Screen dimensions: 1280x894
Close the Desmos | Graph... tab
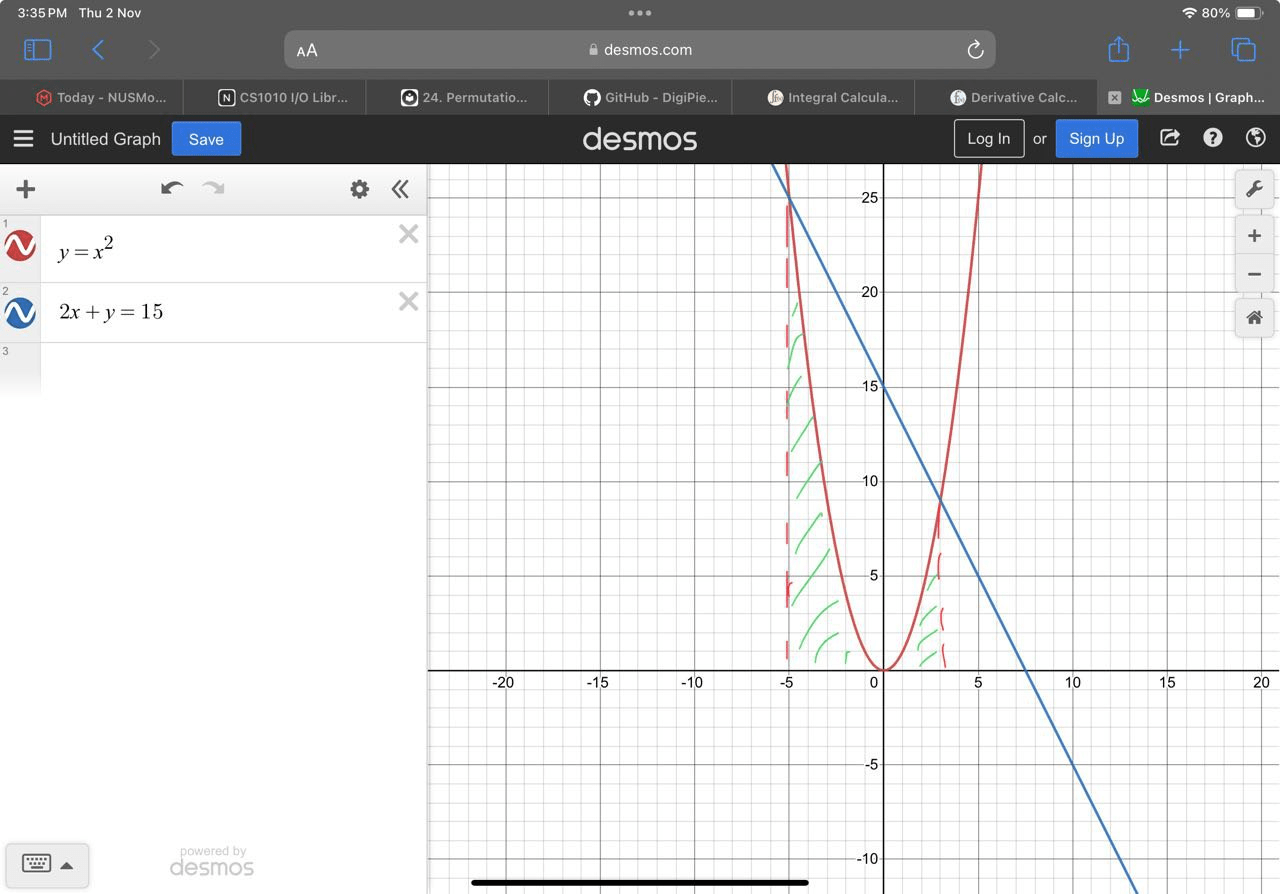(1114, 97)
